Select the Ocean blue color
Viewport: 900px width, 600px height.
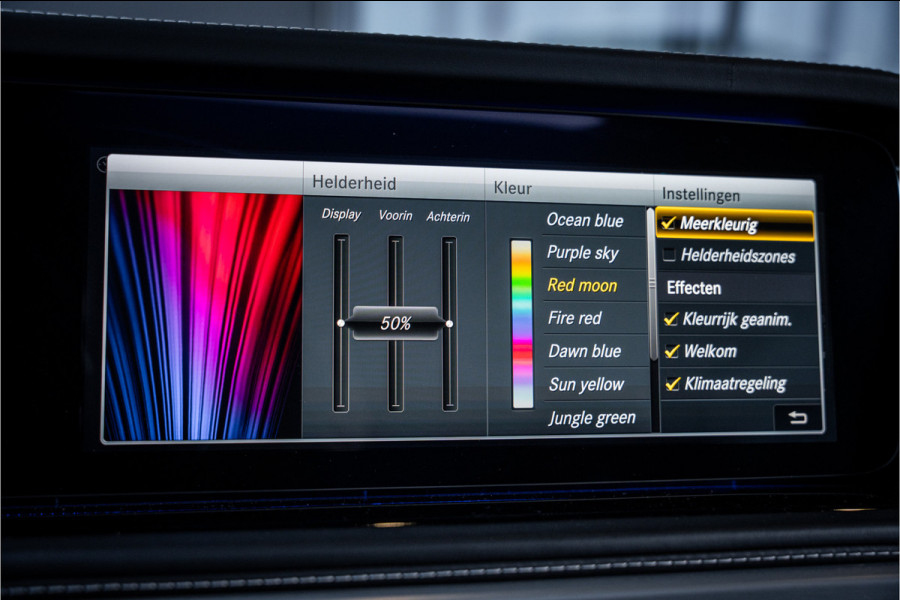[x=585, y=221]
